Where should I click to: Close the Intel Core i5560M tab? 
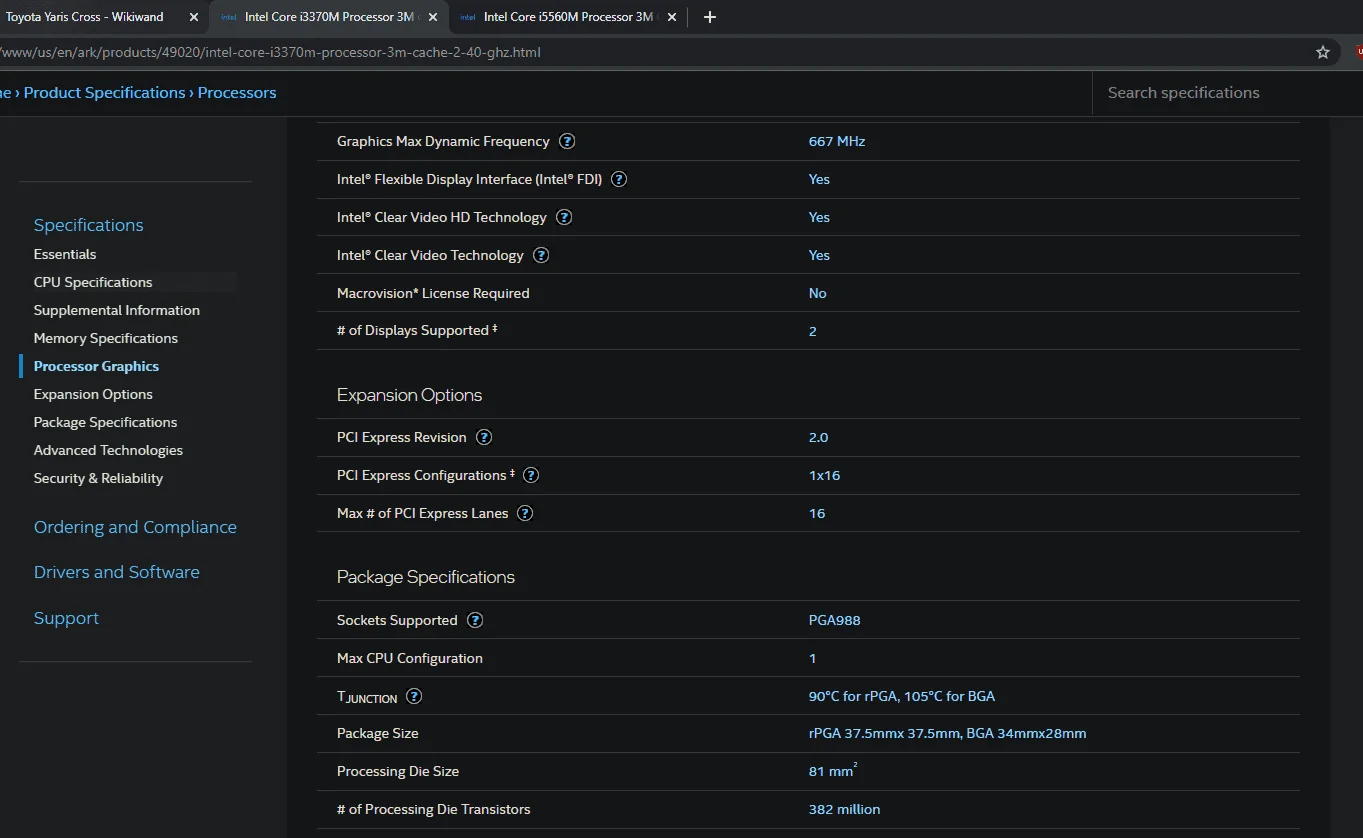click(x=672, y=17)
